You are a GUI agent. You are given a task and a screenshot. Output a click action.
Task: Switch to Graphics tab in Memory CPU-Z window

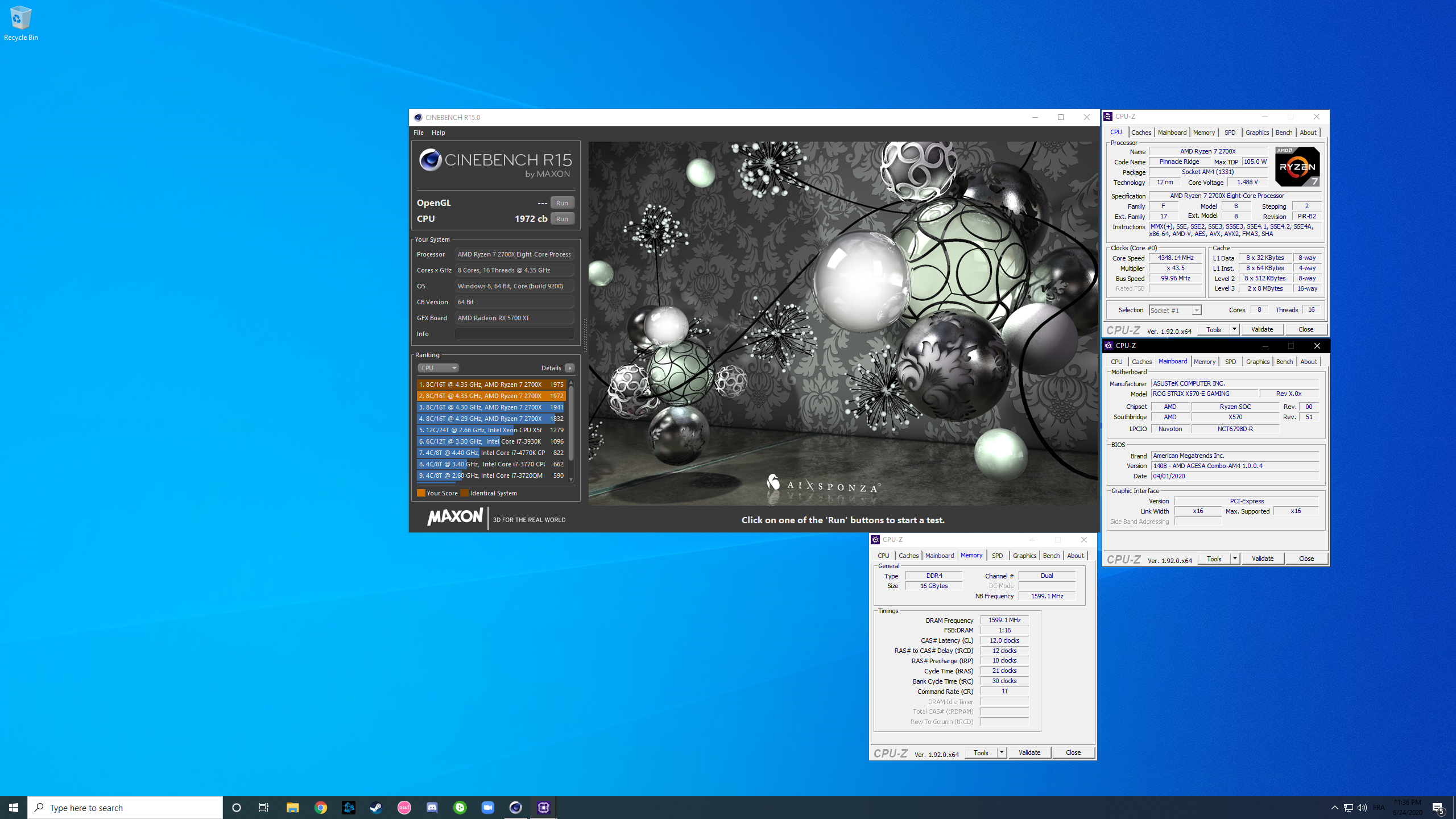pos(1024,556)
